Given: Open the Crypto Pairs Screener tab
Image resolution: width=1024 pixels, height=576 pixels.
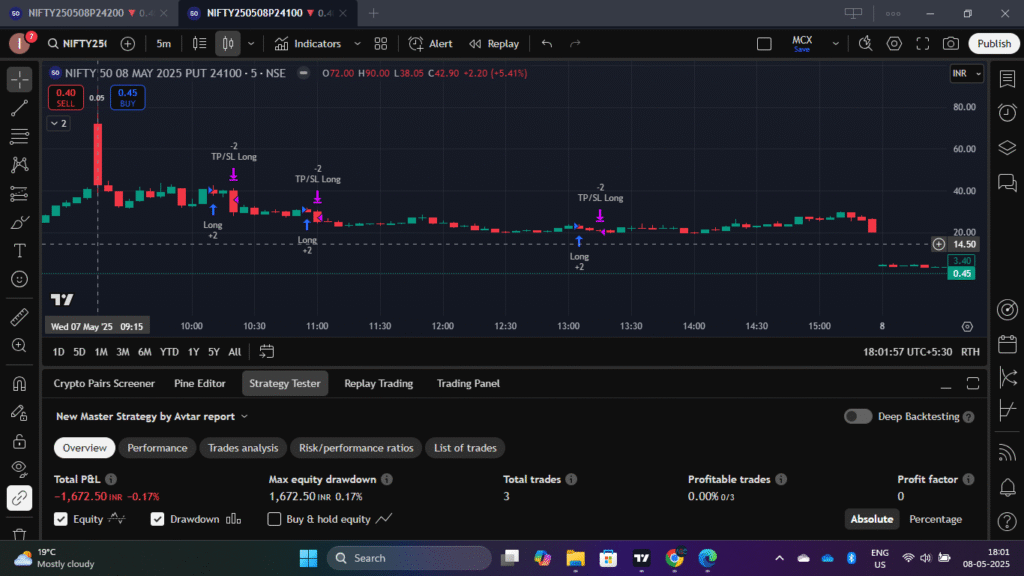Looking at the screenshot, I should 104,383.
